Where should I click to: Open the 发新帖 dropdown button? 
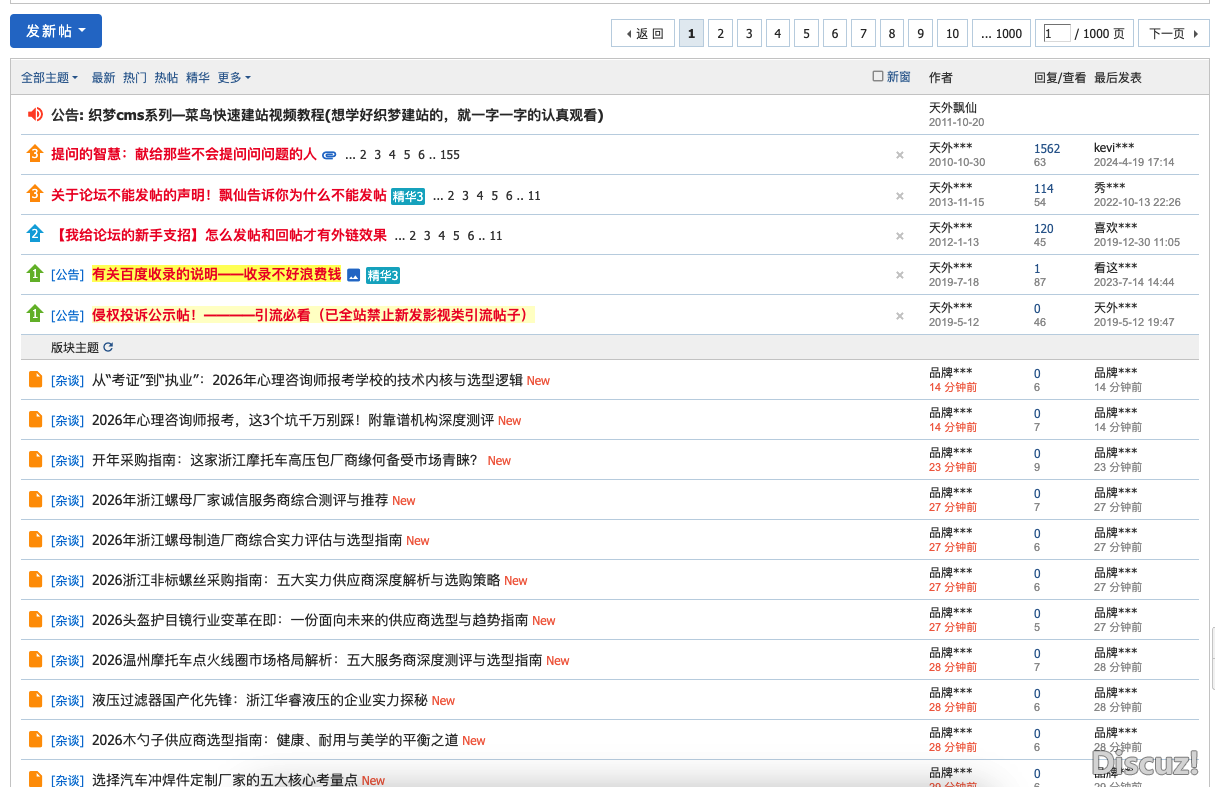click(x=56, y=31)
